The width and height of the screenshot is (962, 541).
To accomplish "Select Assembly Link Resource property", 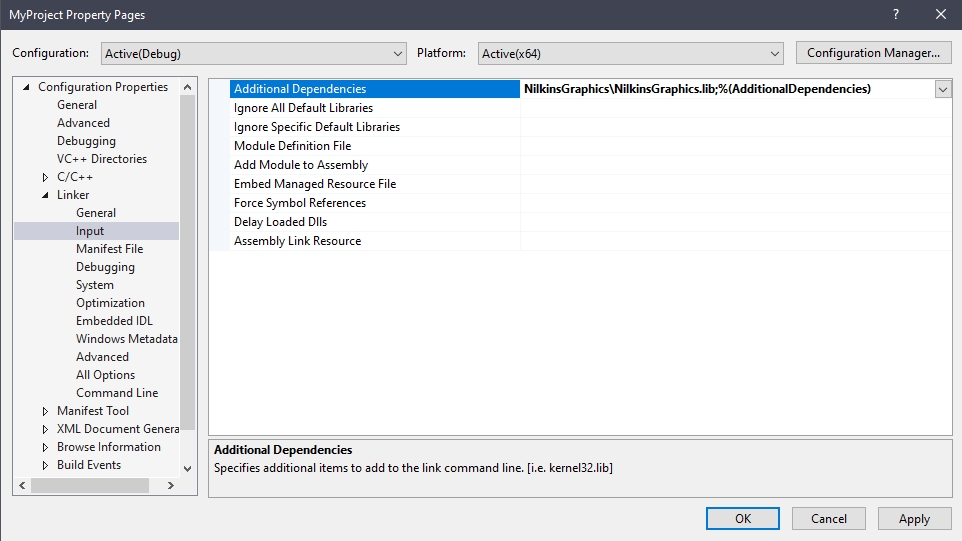I will (x=375, y=241).
